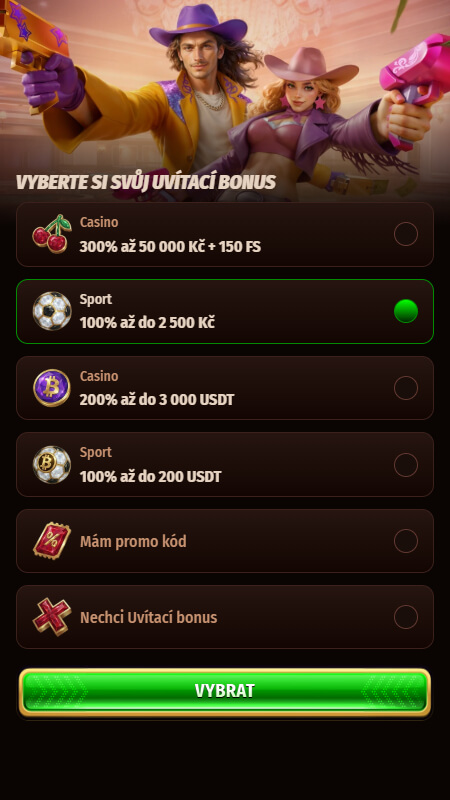Click the Mám promo kód label
The image size is (450, 800).
[x=133, y=541]
